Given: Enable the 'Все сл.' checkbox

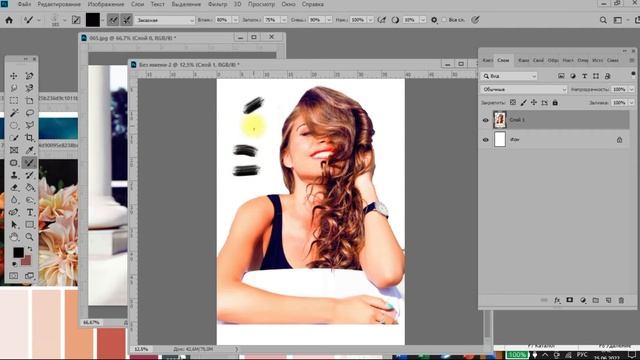Looking at the screenshot, I should point(444,20).
